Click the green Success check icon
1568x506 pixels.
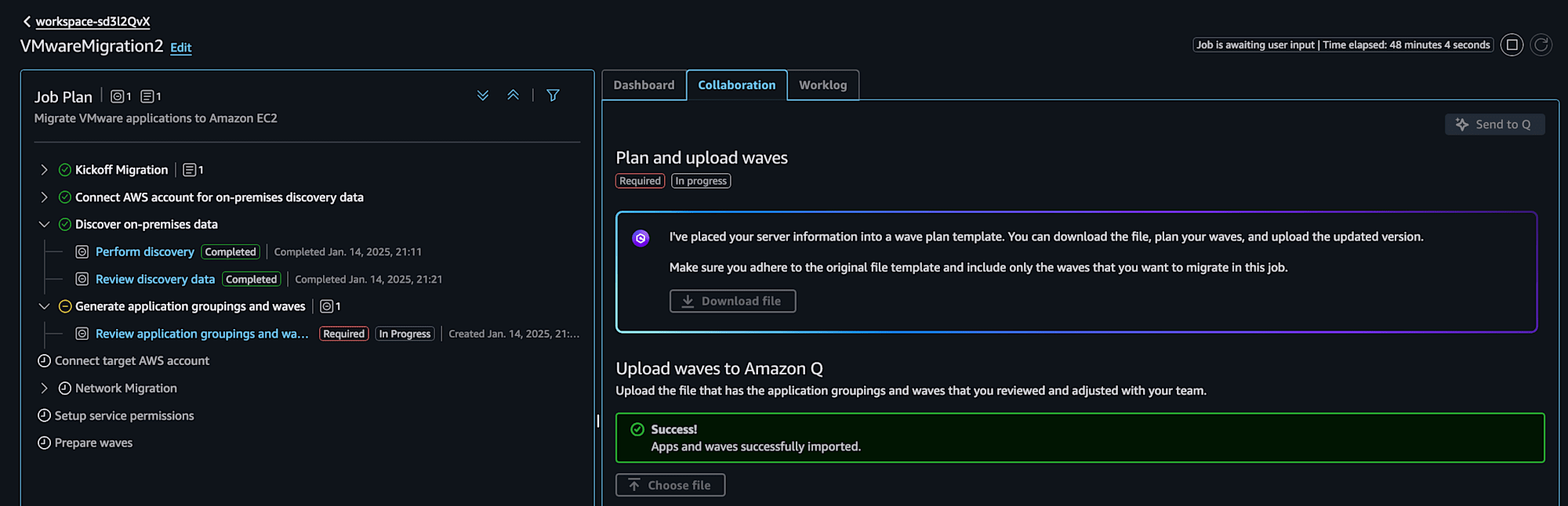pos(637,429)
